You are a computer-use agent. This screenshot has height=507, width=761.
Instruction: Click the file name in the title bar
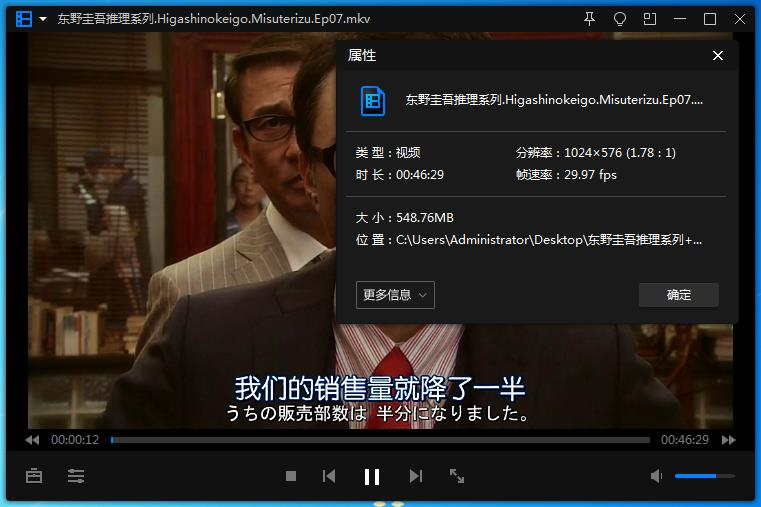click(x=214, y=19)
